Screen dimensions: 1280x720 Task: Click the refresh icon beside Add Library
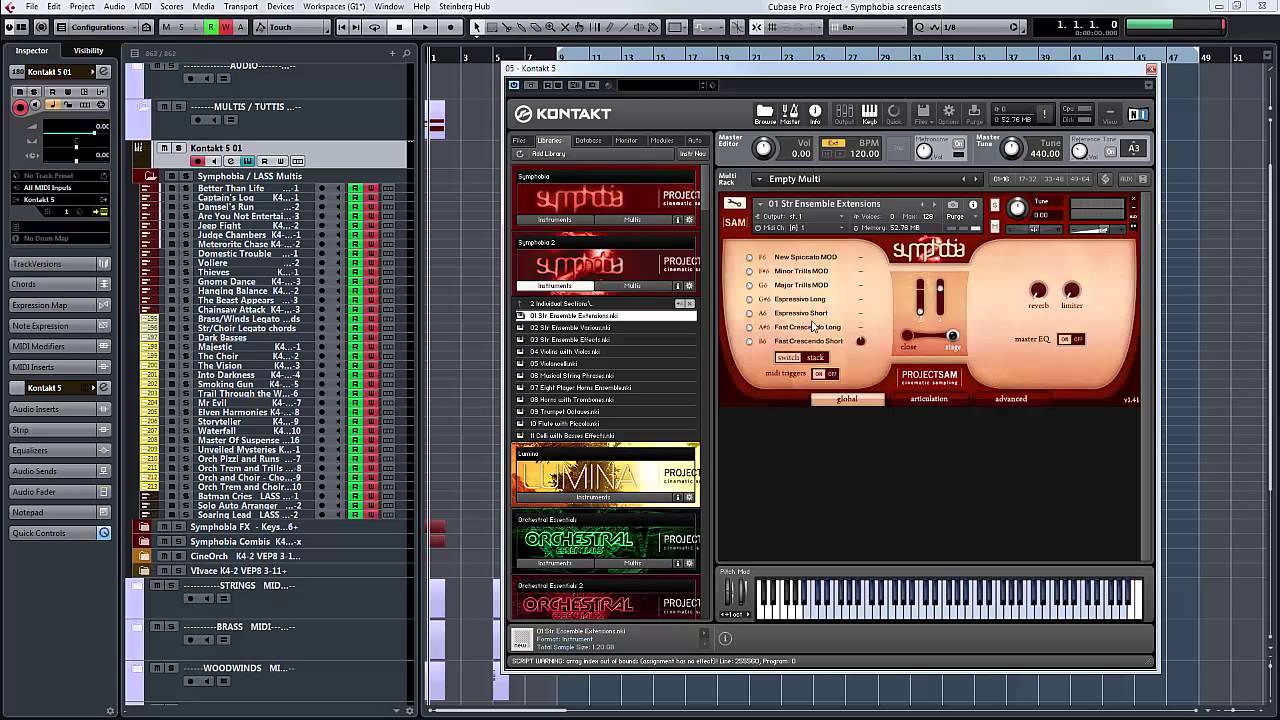[520, 154]
